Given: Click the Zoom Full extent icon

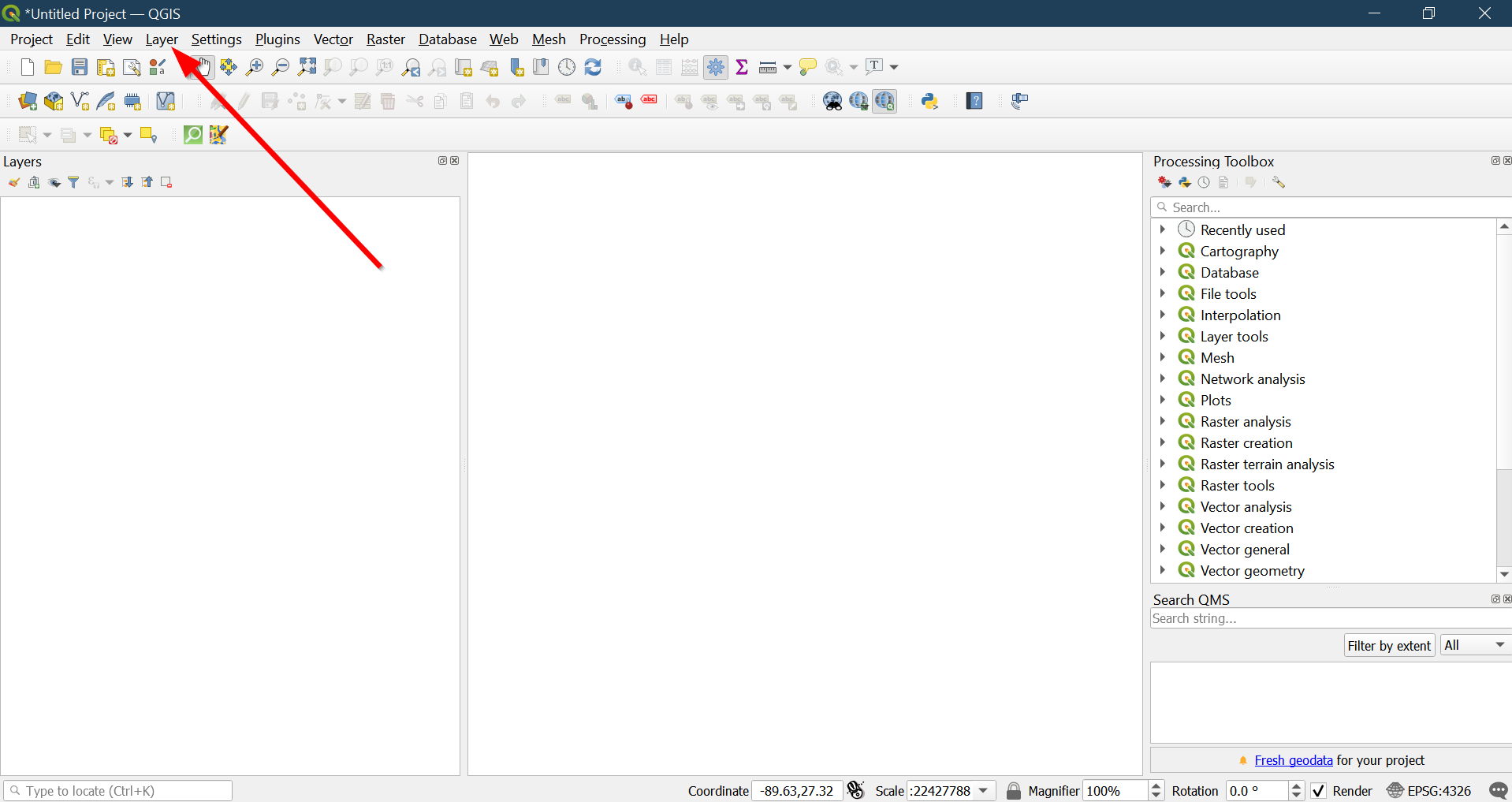Looking at the screenshot, I should coord(307,67).
